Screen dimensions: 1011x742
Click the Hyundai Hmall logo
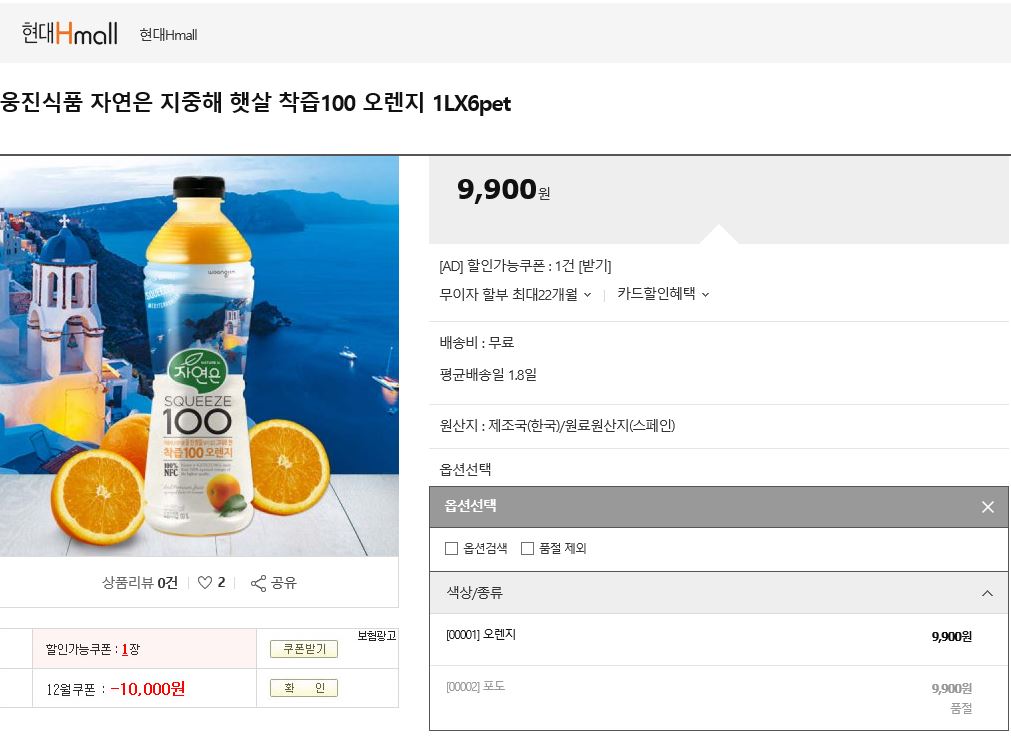pyautogui.click(x=70, y=34)
